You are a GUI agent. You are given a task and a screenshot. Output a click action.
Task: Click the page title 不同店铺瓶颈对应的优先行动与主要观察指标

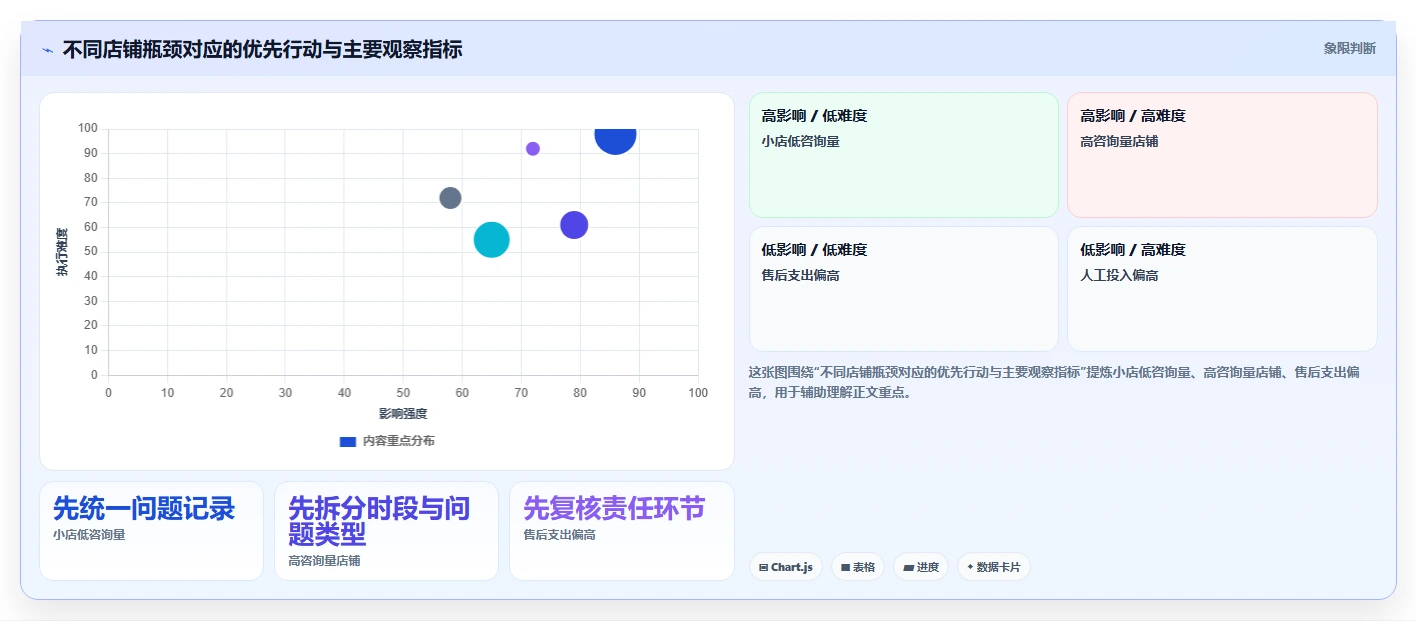[x=262, y=49]
